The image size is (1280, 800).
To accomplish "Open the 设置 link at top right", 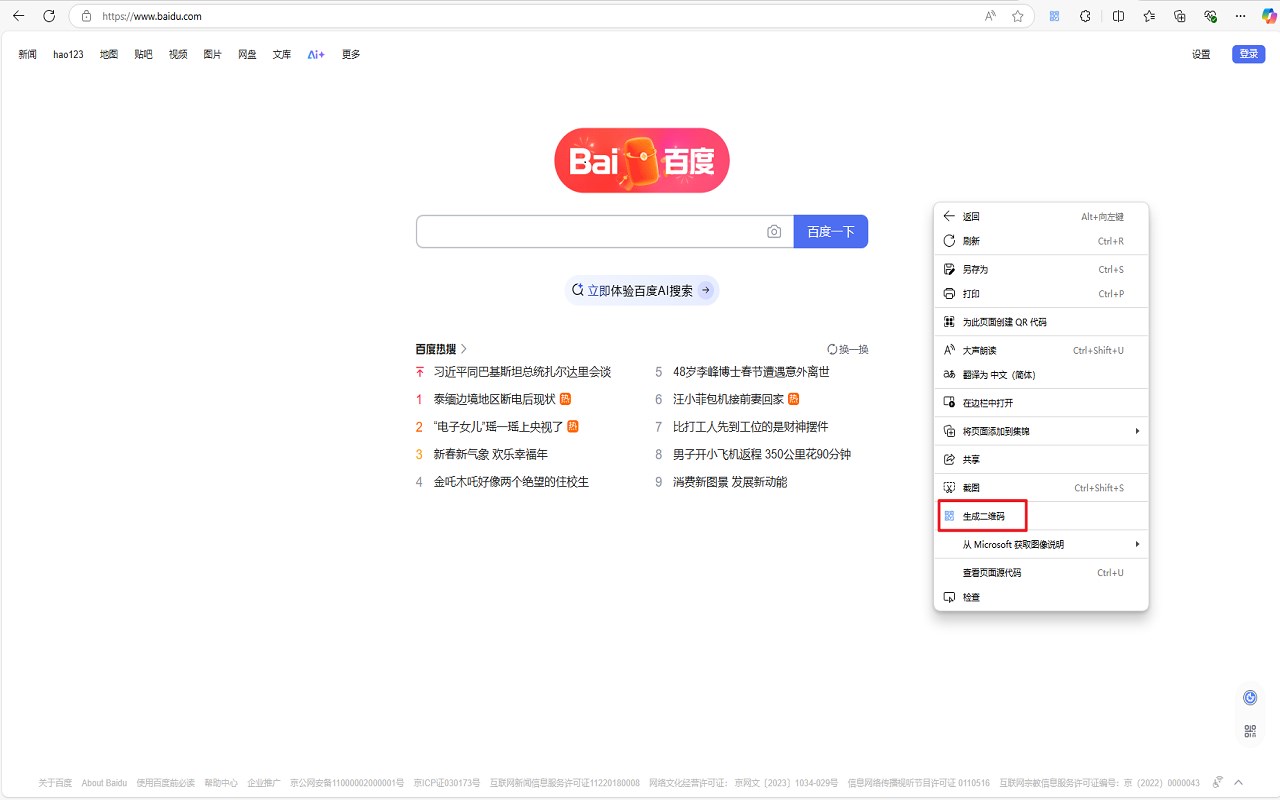I will tap(1201, 54).
